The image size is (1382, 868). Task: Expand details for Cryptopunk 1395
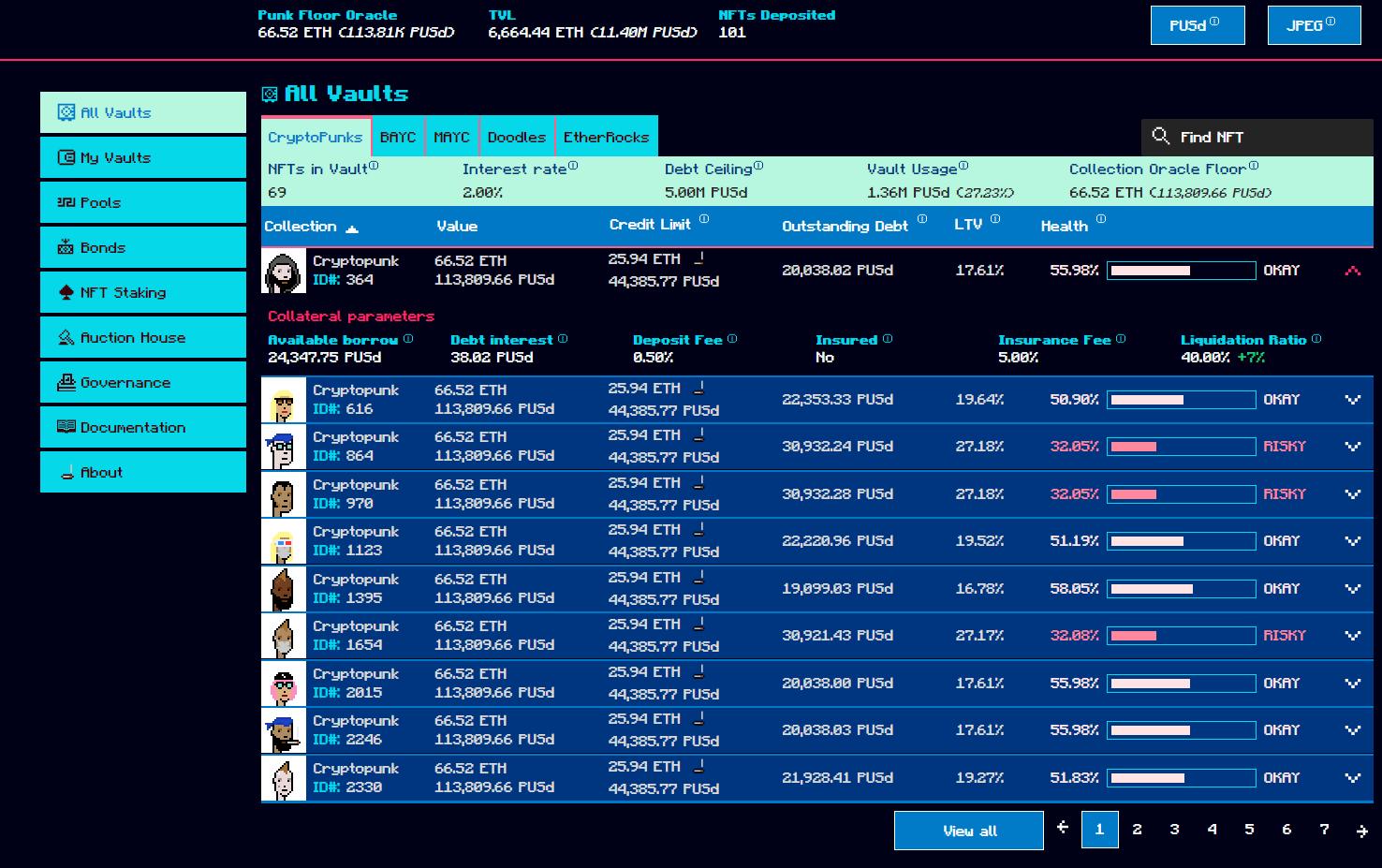(x=1352, y=589)
